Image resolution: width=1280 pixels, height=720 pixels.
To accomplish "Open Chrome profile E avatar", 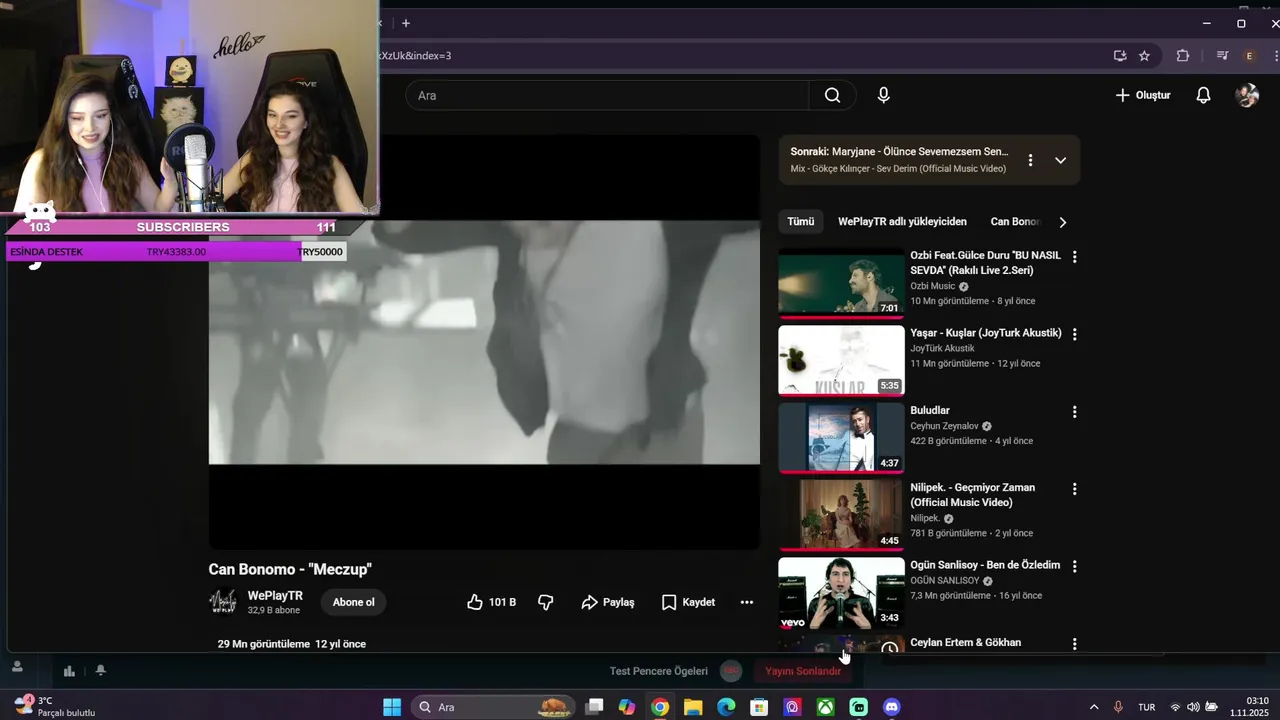I will (x=1249, y=56).
